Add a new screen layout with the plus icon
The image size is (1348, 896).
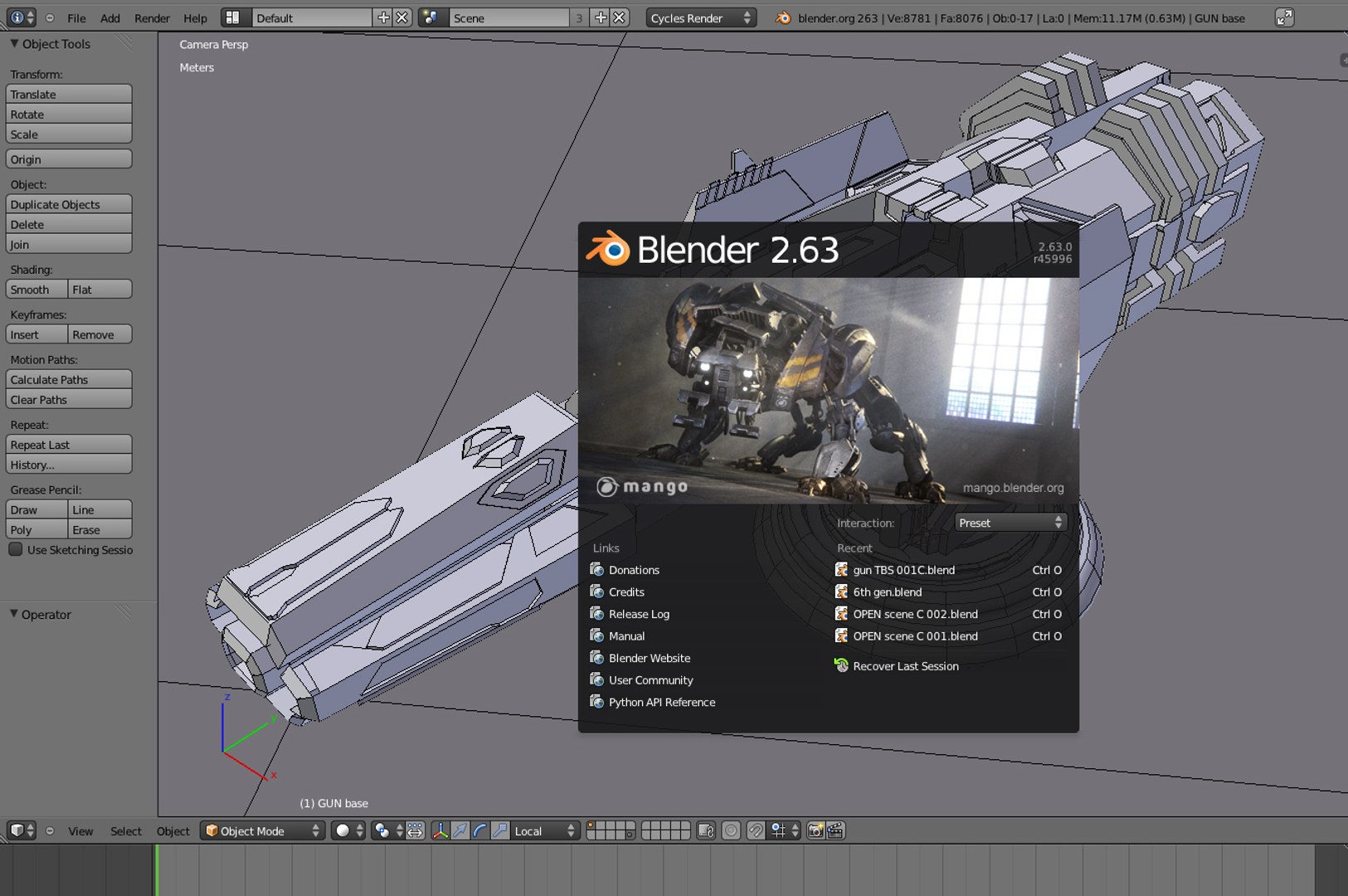pyautogui.click(x=383, y=17)
